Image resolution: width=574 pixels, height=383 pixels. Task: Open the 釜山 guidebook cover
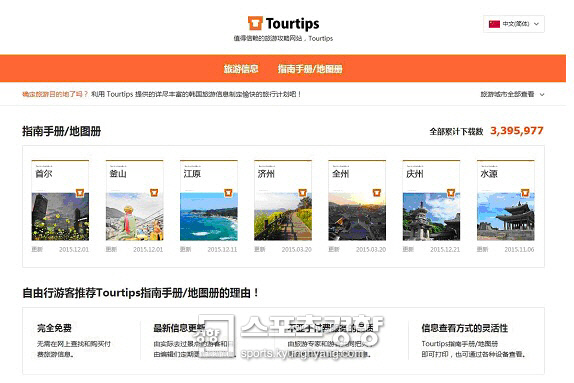pos(134,200)
